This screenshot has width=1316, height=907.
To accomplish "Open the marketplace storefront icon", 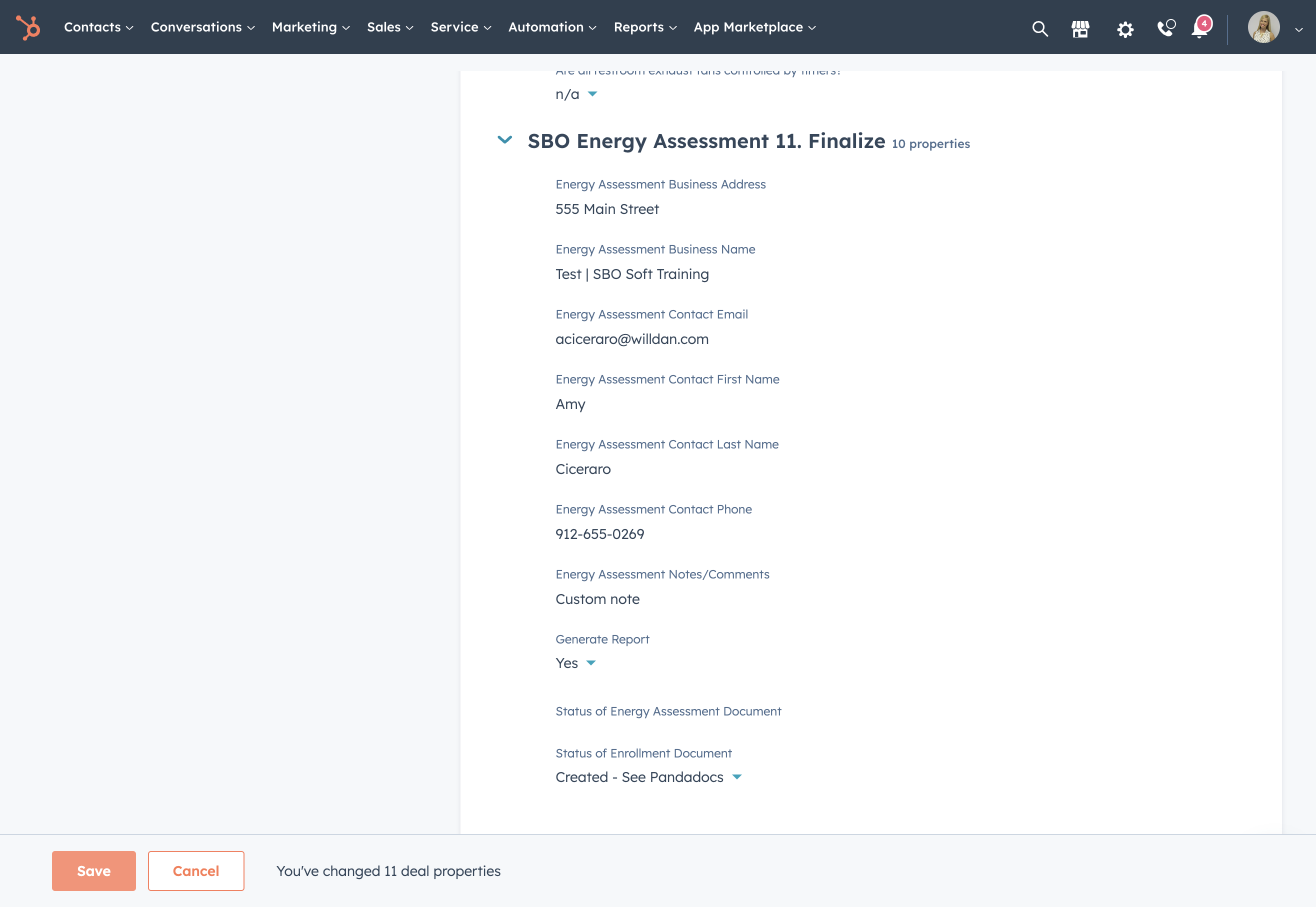I will pos(1080,28).
